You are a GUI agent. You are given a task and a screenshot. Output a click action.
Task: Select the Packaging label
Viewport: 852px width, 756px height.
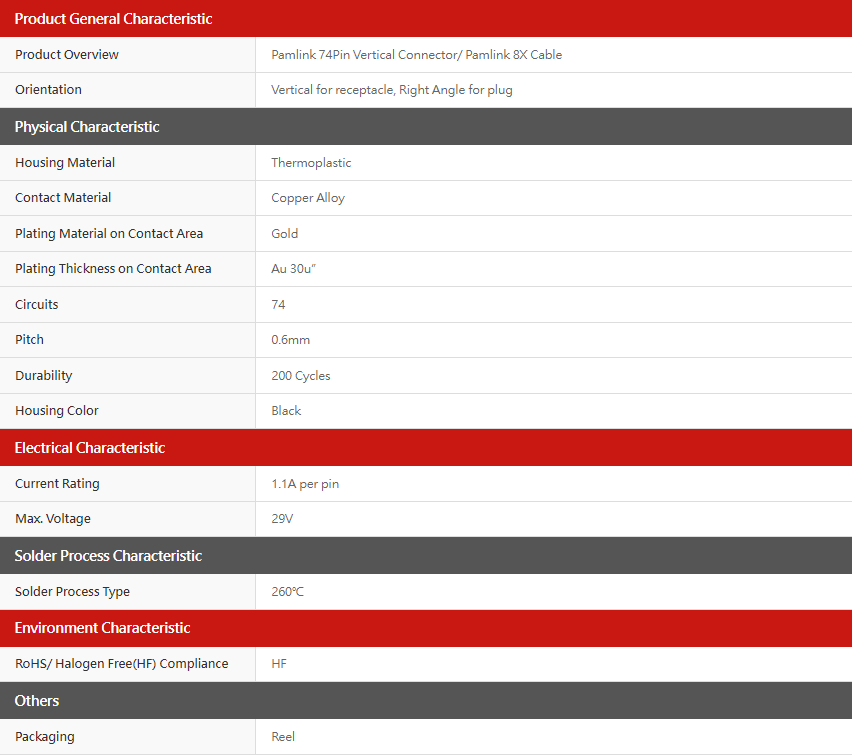pos(45,736)
